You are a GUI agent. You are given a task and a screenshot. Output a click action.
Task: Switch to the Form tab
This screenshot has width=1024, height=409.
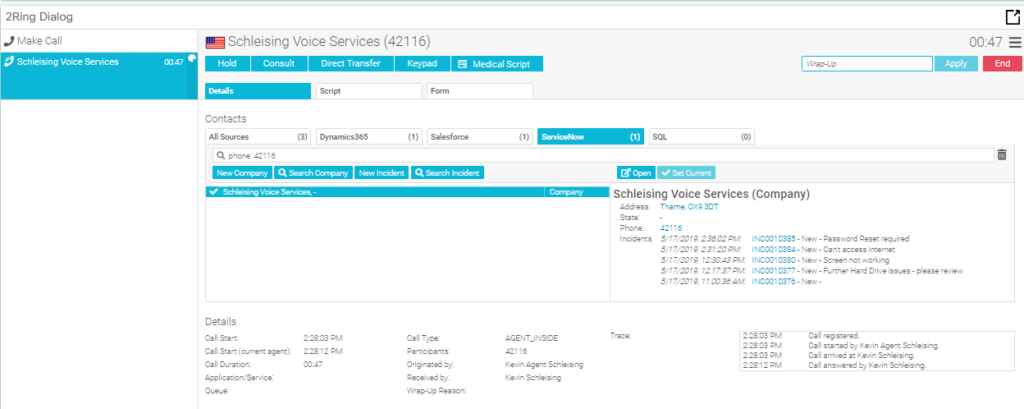click(x=479, y=91)
